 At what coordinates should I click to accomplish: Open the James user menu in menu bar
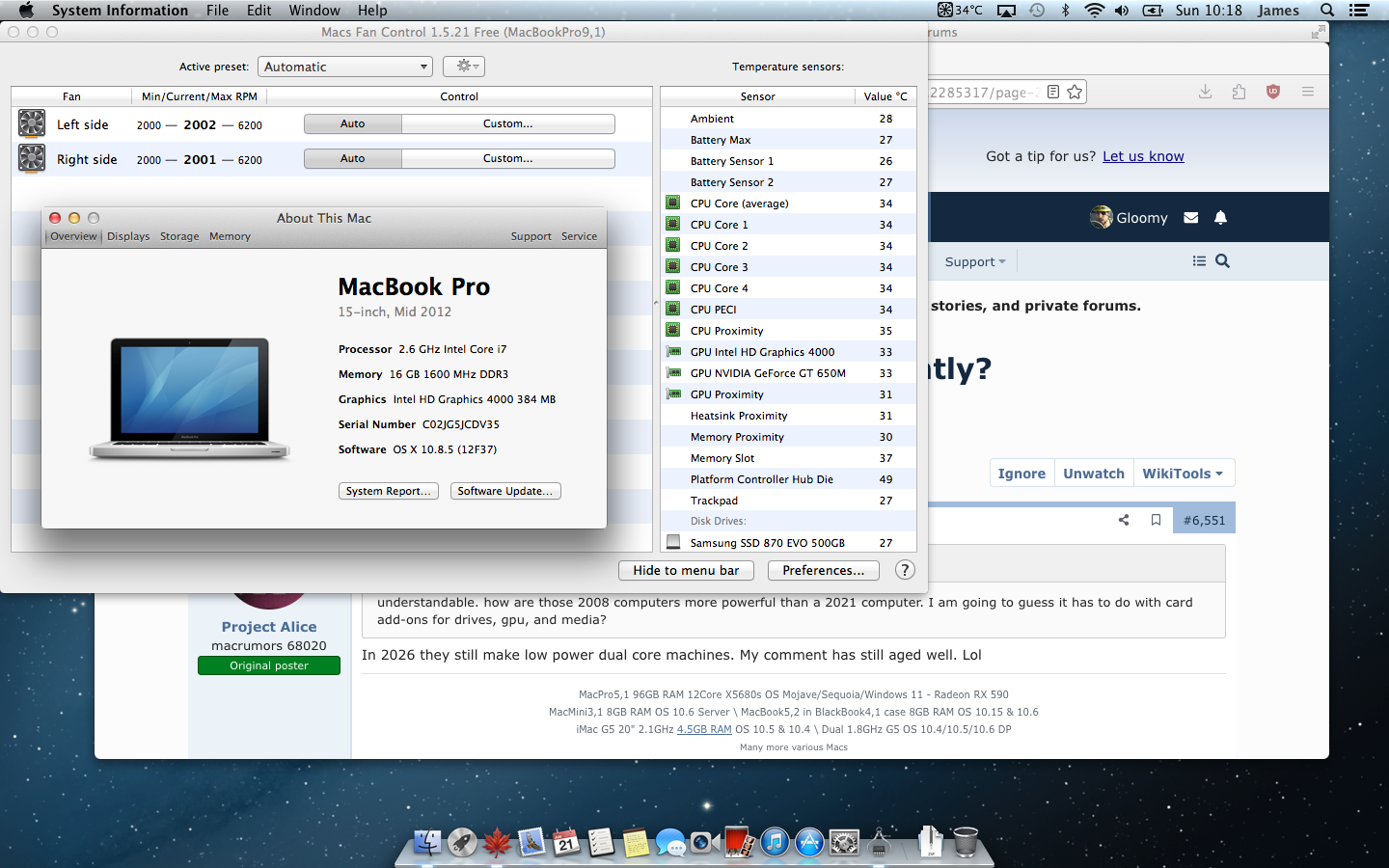1278,10
